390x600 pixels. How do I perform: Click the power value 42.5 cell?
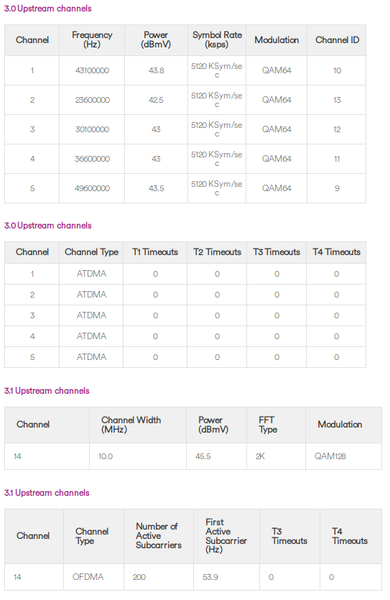[x=156, y=100]
